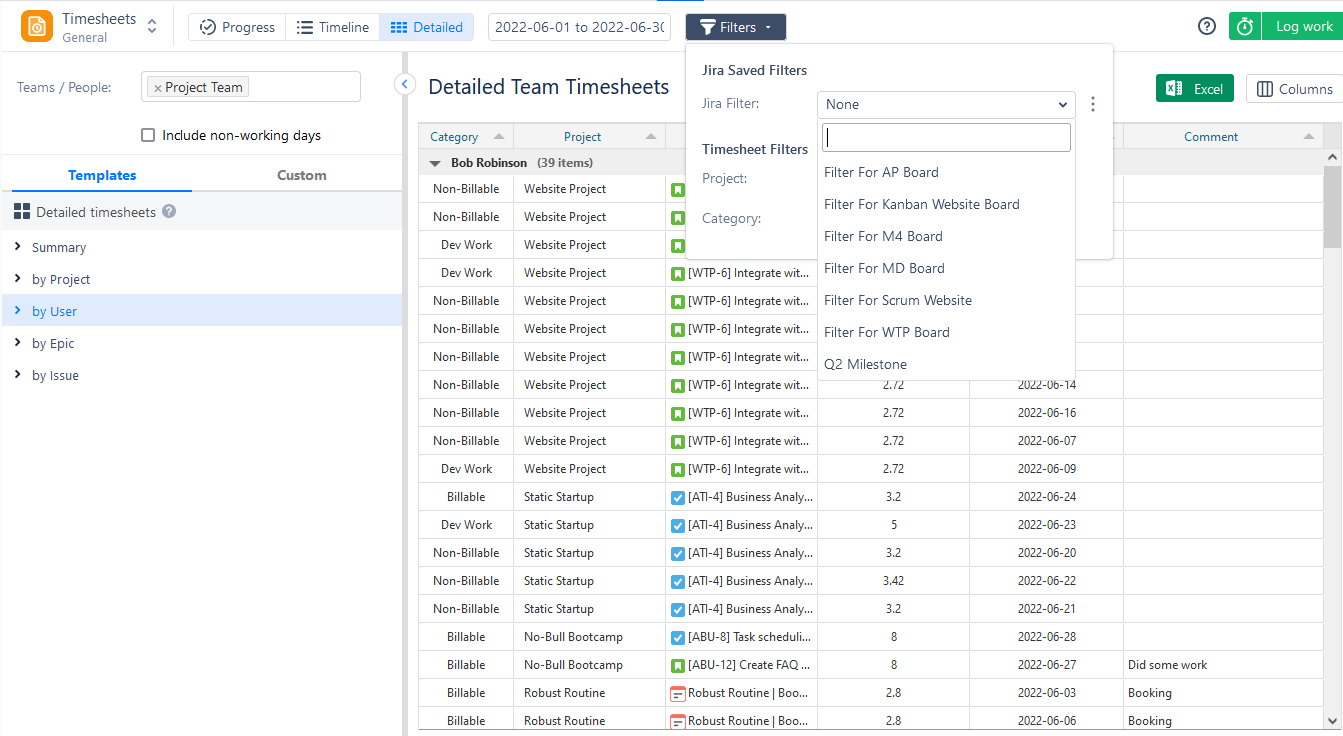
Task: Click the ATI-4 icon dated 2022-06-22
Action: point(678,581)
